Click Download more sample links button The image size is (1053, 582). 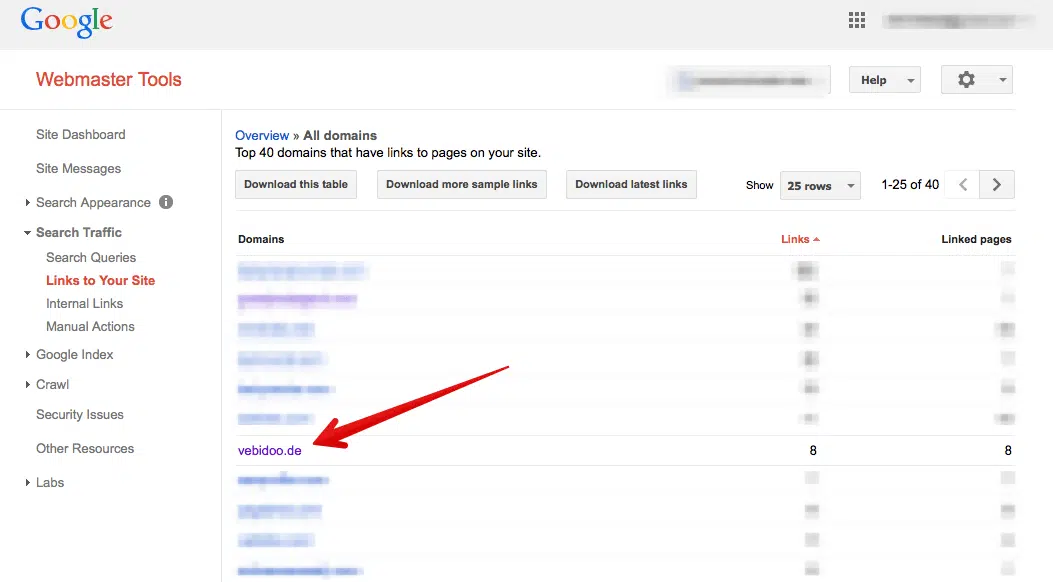[x=461, y=185]
